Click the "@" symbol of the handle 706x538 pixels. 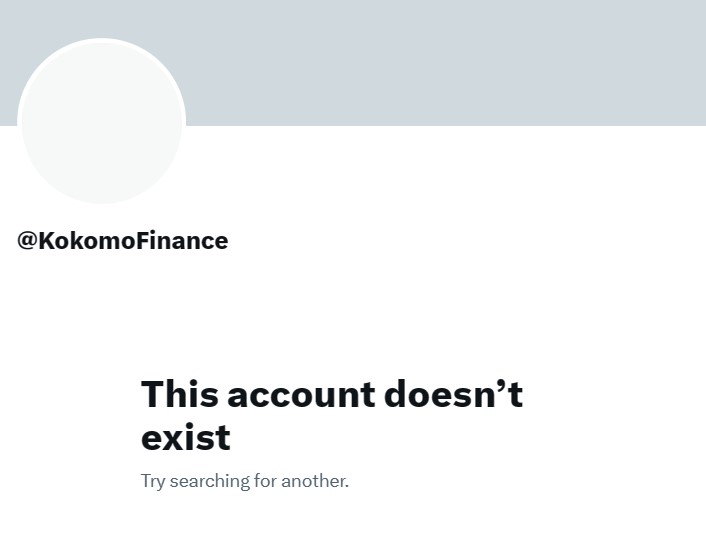(27, 241)
